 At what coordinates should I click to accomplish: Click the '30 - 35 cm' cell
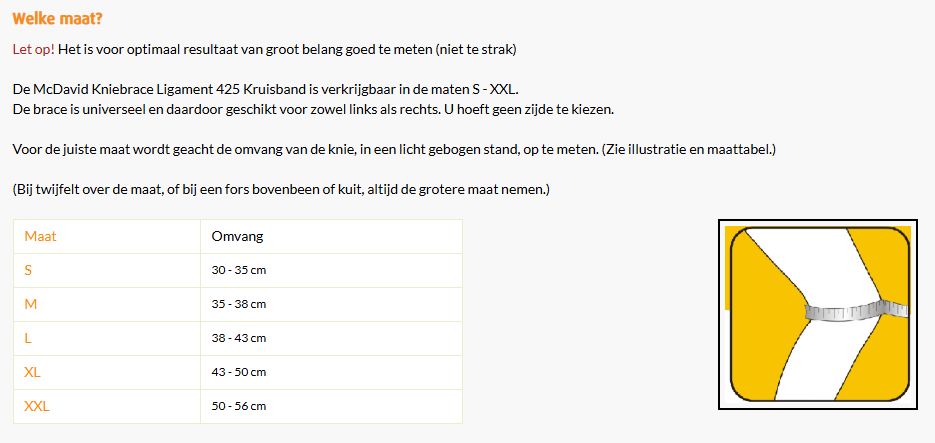[x=239, y=270]
